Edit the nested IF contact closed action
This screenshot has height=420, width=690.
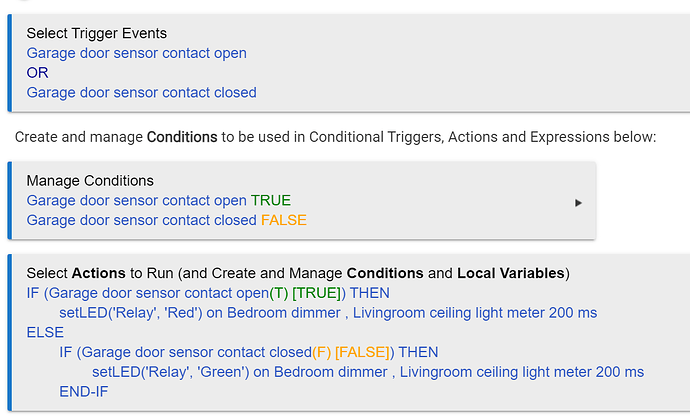(249, 352)
